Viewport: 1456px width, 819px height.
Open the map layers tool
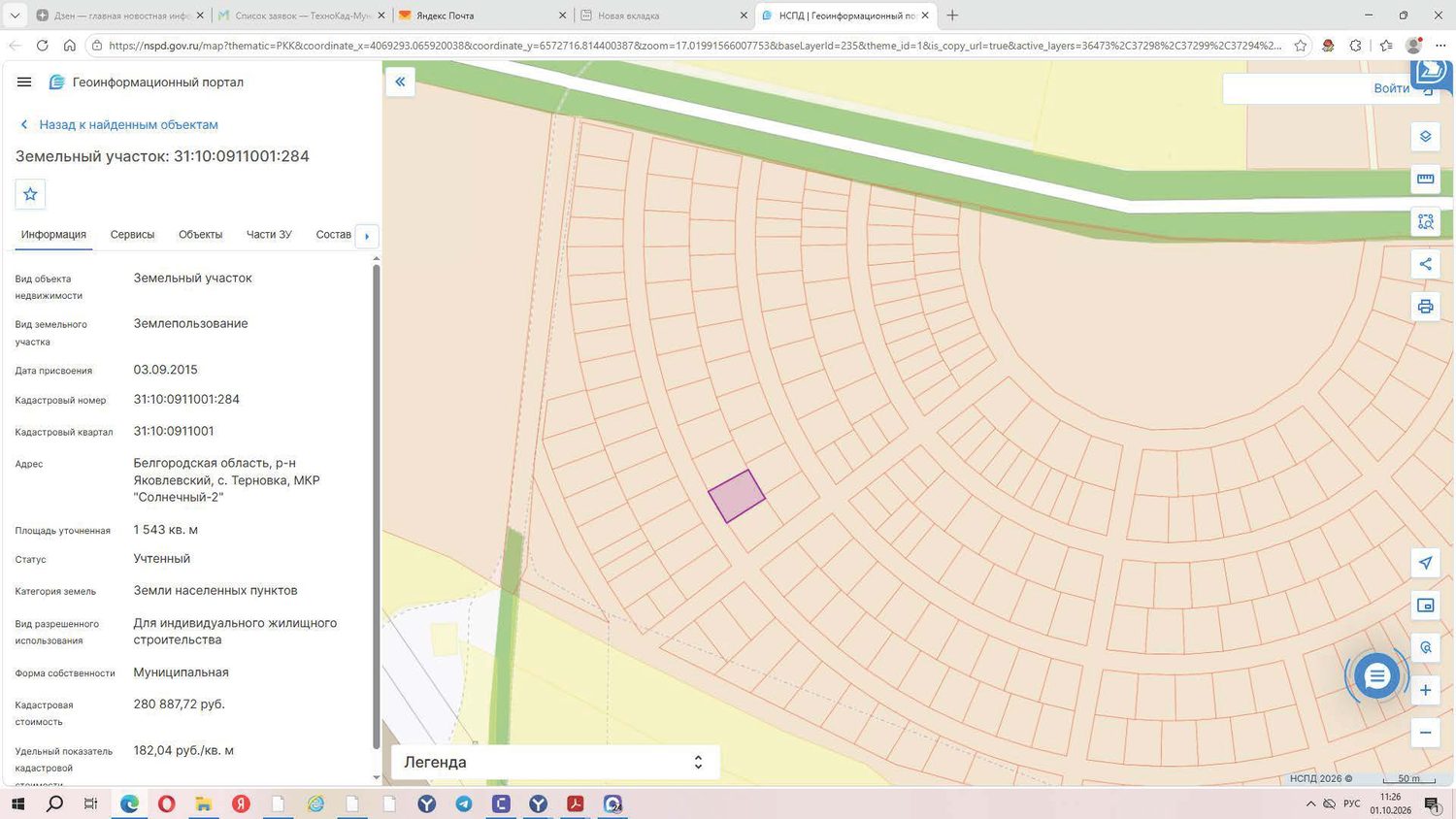pos(1425,137)
